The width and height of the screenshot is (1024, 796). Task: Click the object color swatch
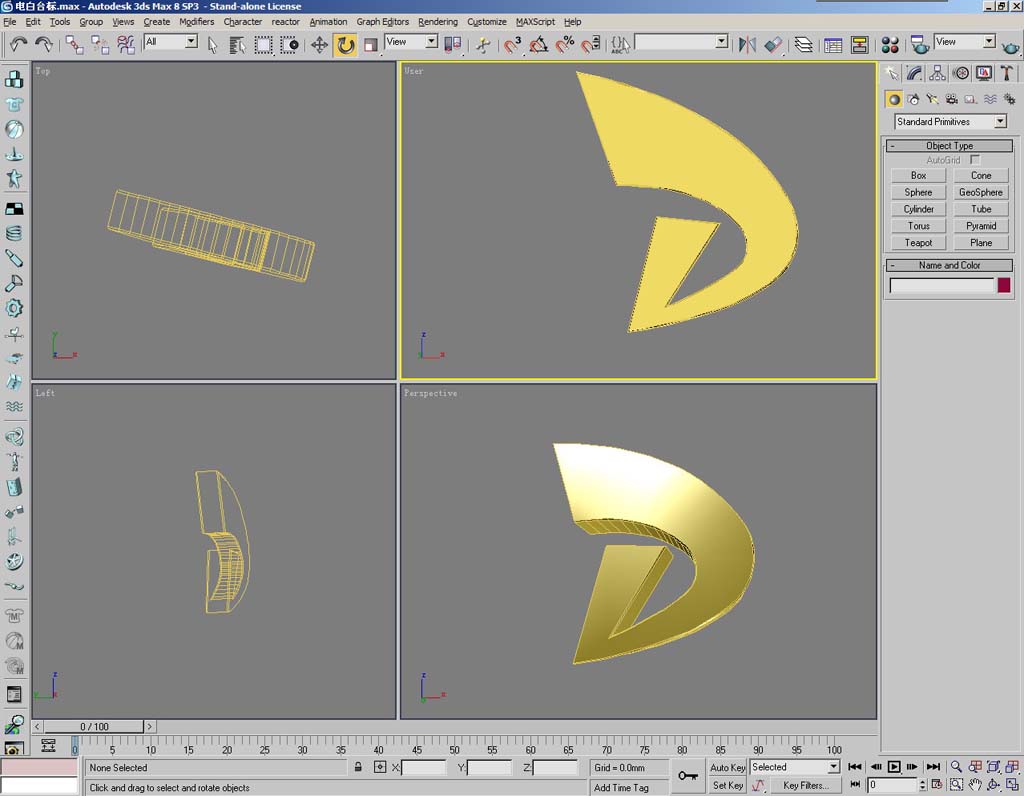coord(1004,285)
